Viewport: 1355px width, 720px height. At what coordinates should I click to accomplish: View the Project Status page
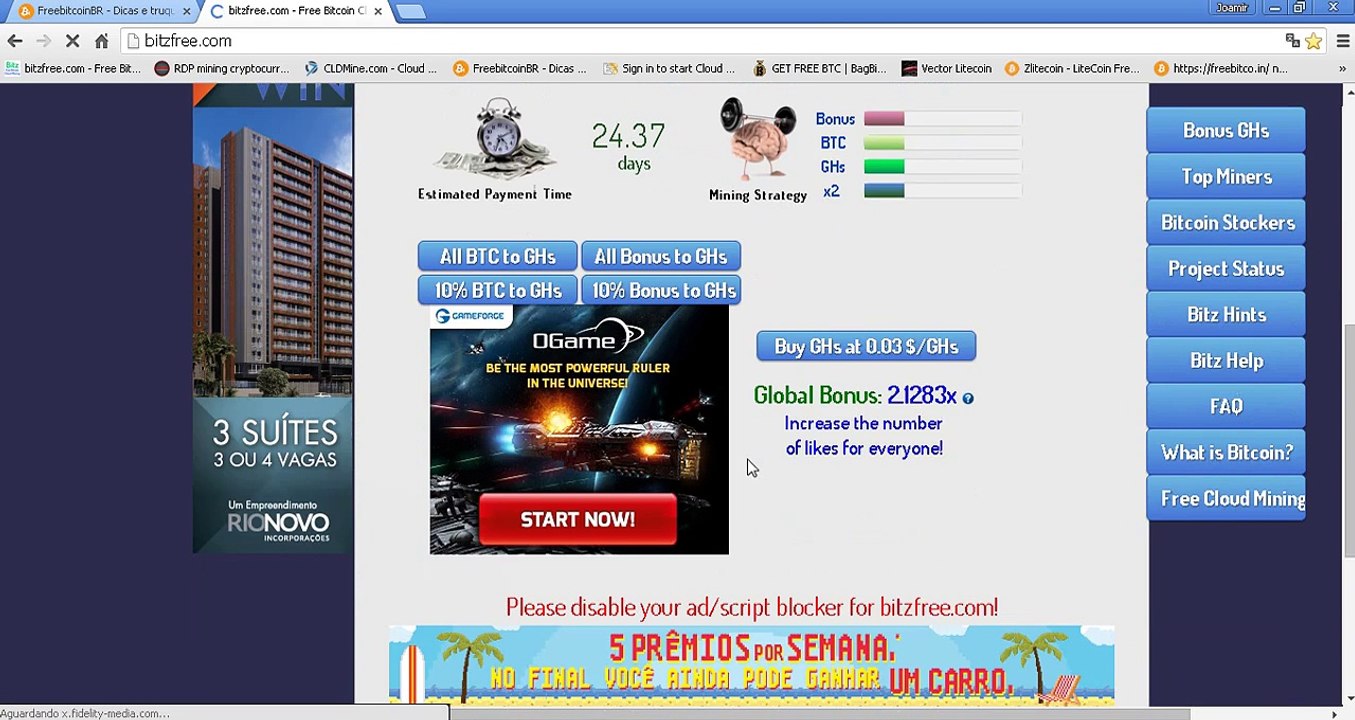tap(1226, 269)
